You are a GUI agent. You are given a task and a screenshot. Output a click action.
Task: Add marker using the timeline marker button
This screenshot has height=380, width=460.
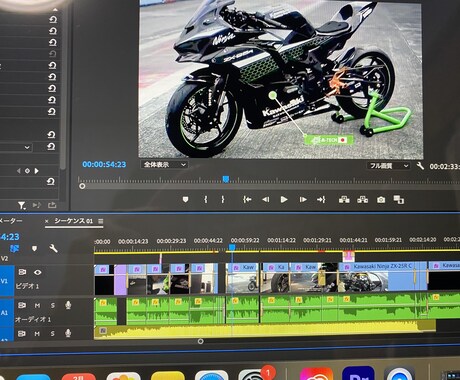coord(34,248)
